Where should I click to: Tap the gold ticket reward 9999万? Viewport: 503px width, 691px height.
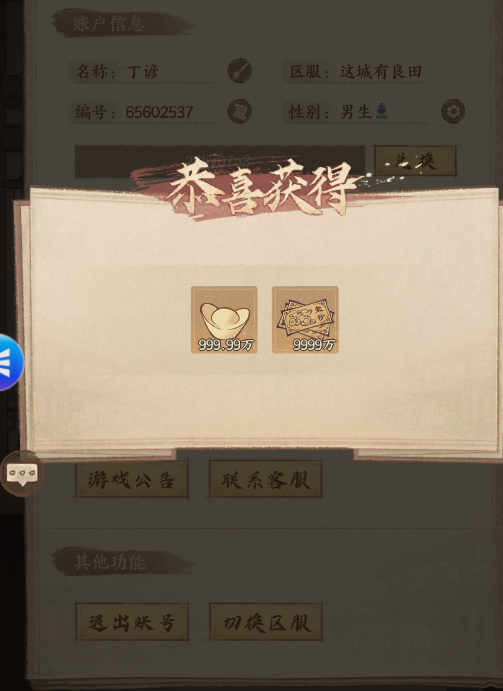coord(305,319)
